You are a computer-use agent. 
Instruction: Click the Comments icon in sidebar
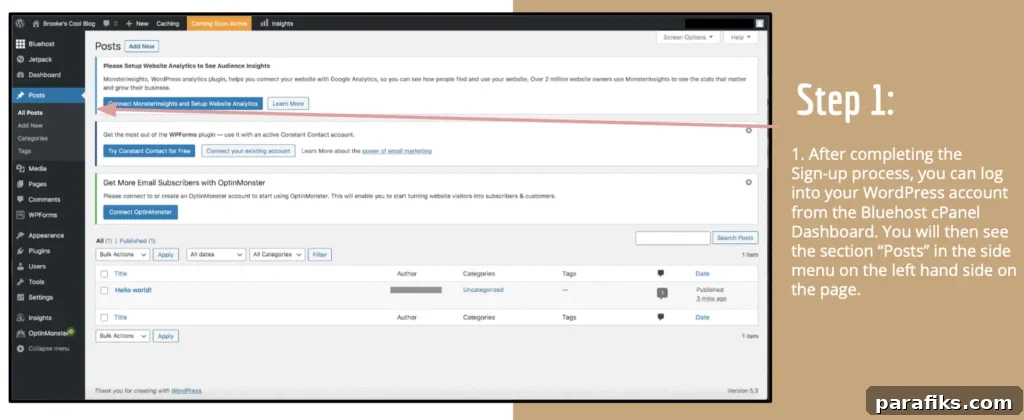[21, 200]
